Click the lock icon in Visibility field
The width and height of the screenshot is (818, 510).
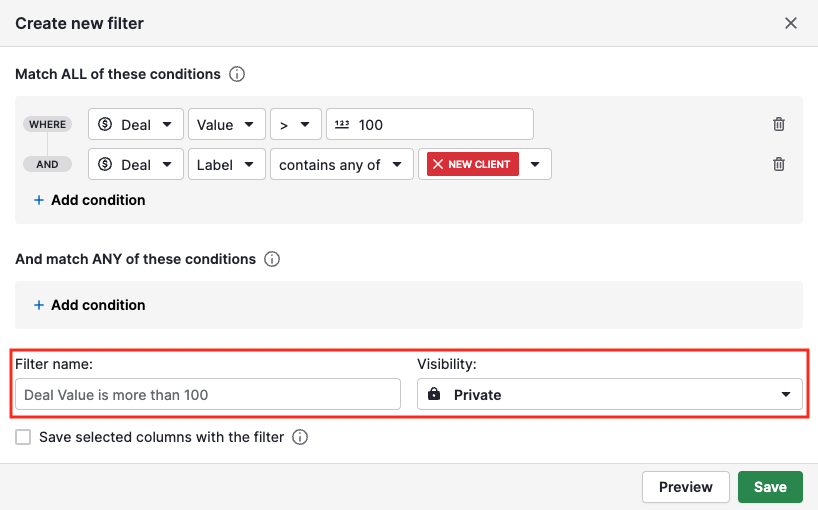pos(433,395)
